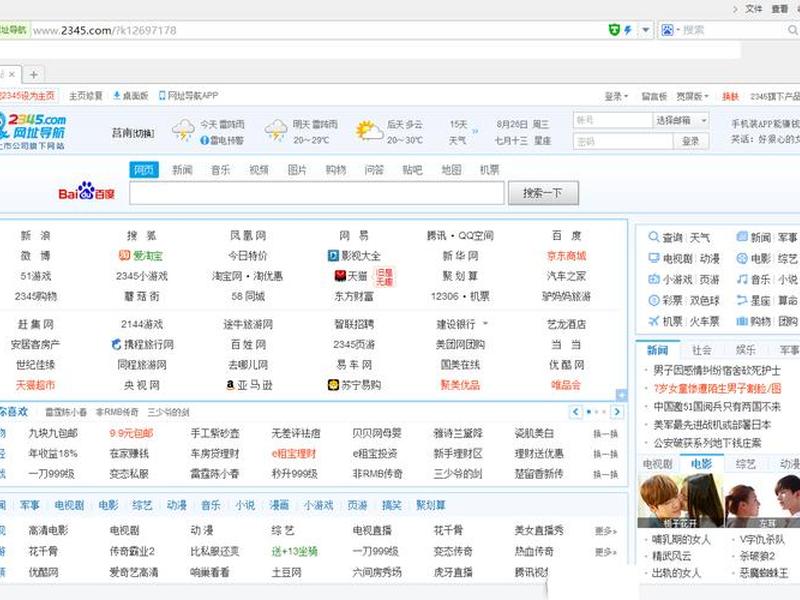Screen dimensions: 800x600
Task: Open the 宽屏版 dropdown in top bar
Action: [x=692, y=96]
